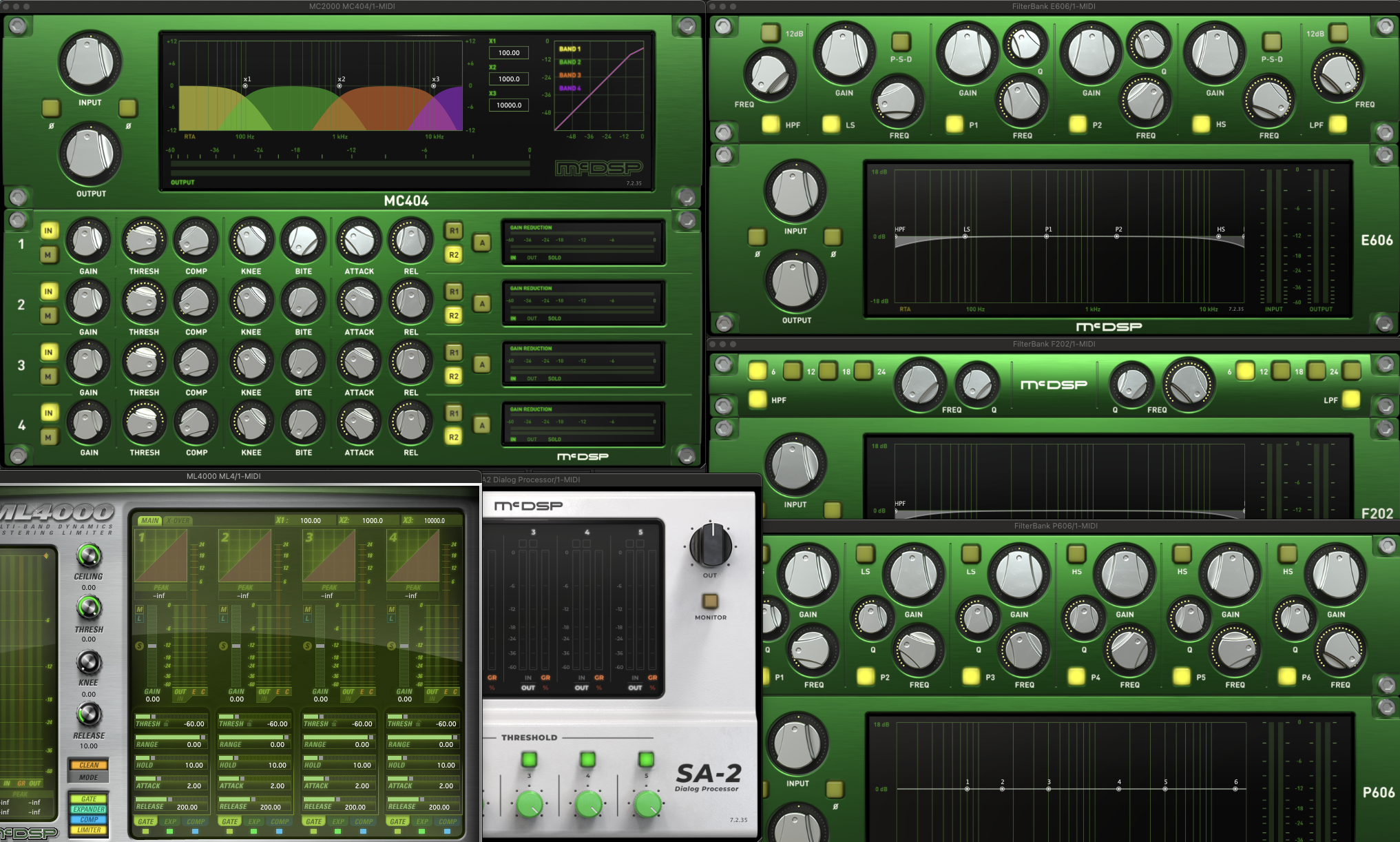Viewport: 1400px width, 842px height.
Task: Select BAND 2 in MC404 display
Action: pos(570,62)
